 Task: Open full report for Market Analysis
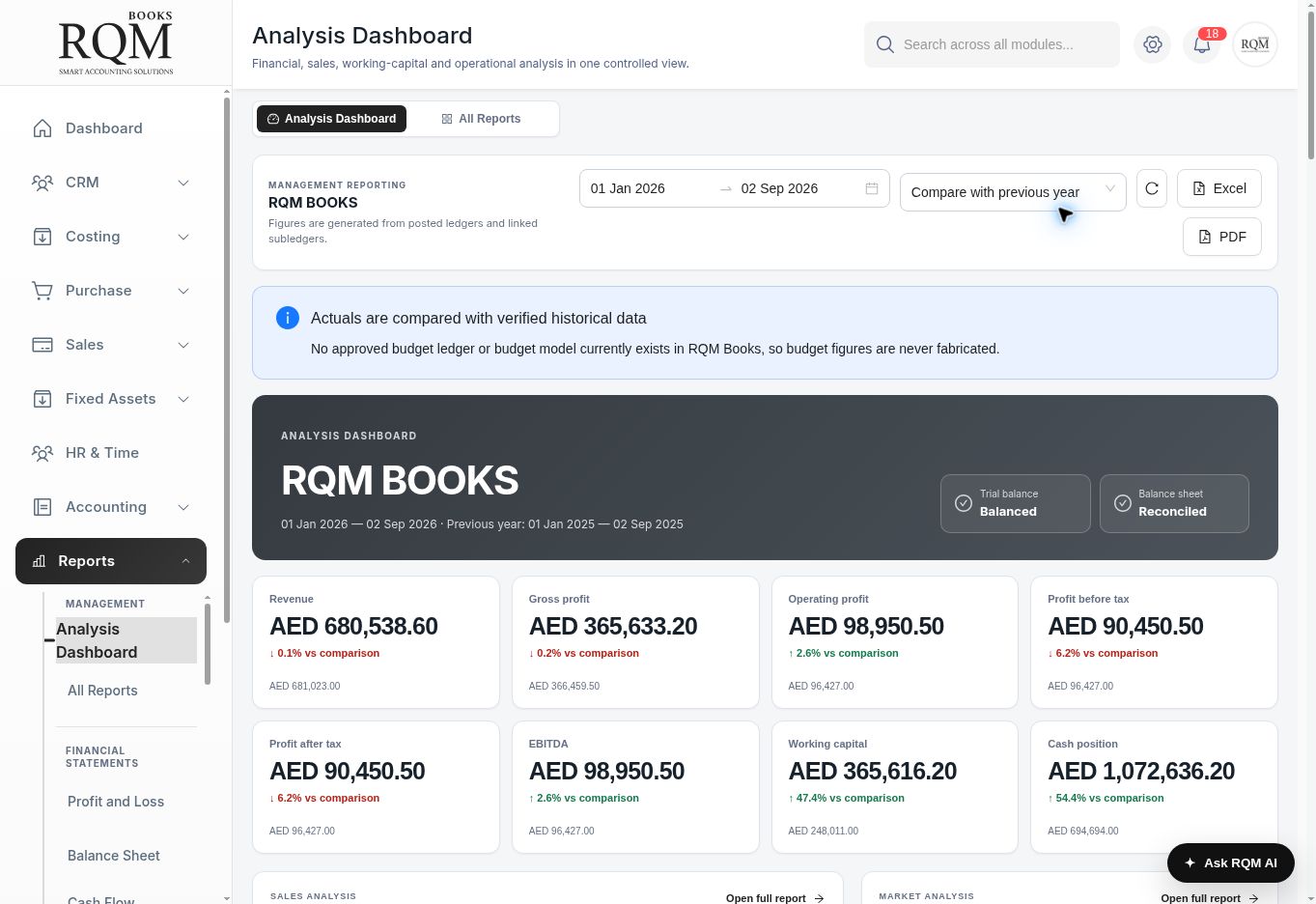point(1210,898)
